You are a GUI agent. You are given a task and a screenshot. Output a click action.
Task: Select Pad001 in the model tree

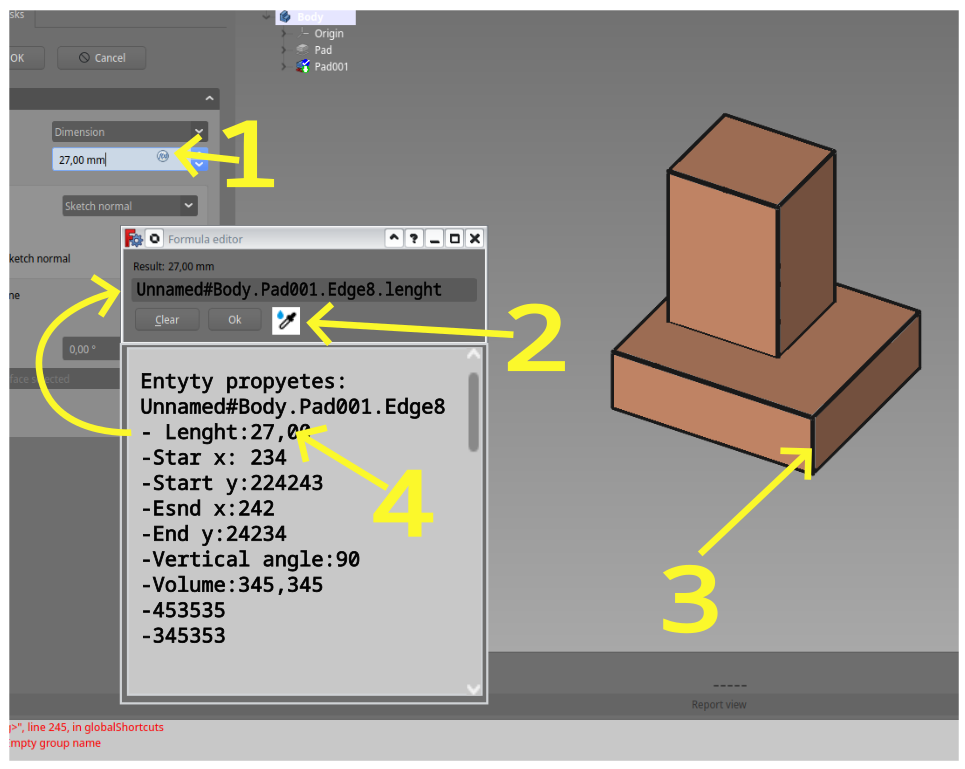click(x=331, y=66)
